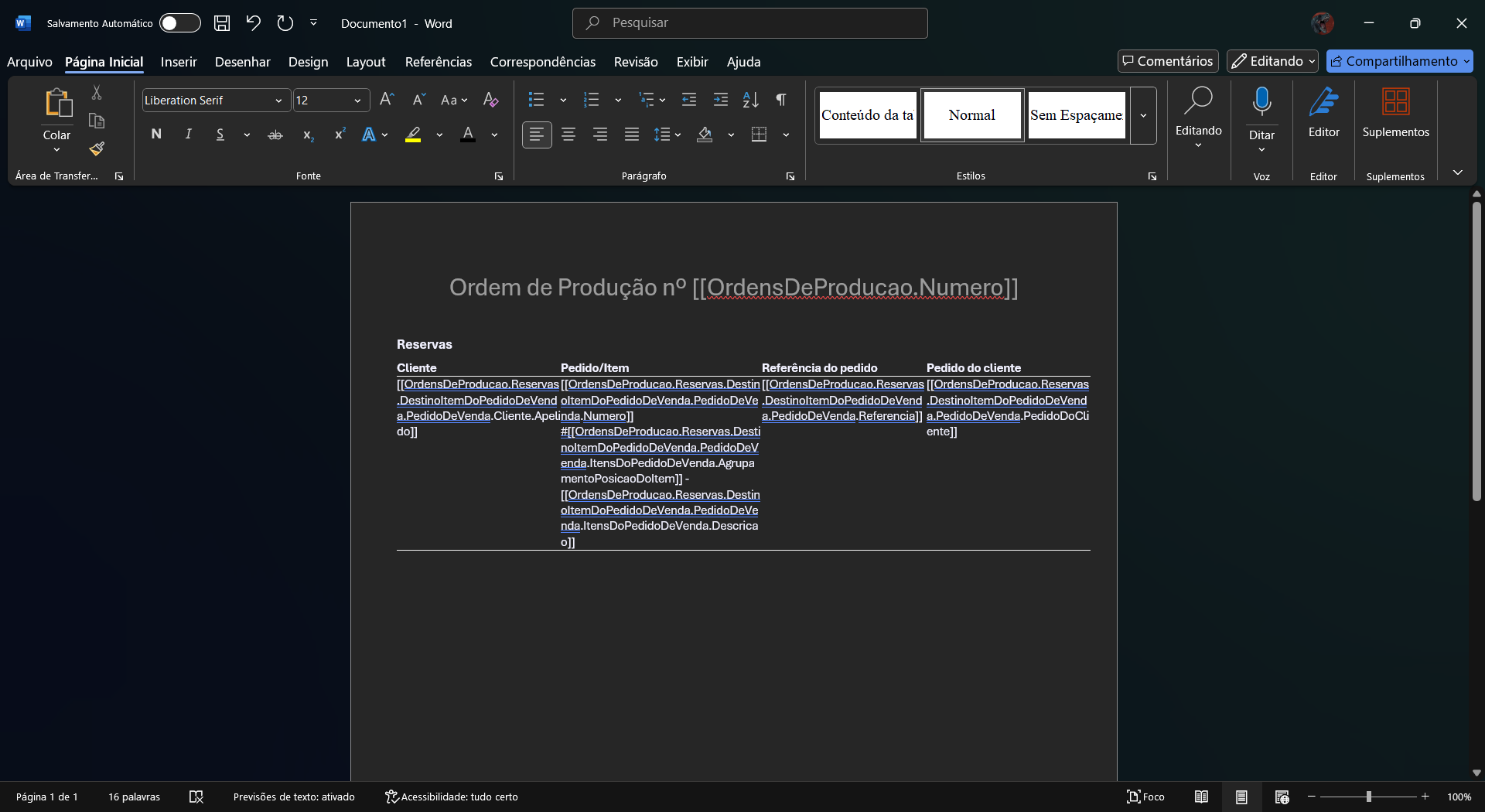This screenshot has height=812, width=1485.
Task: Click the Pesquisar search box
Action: coord(750,23)
